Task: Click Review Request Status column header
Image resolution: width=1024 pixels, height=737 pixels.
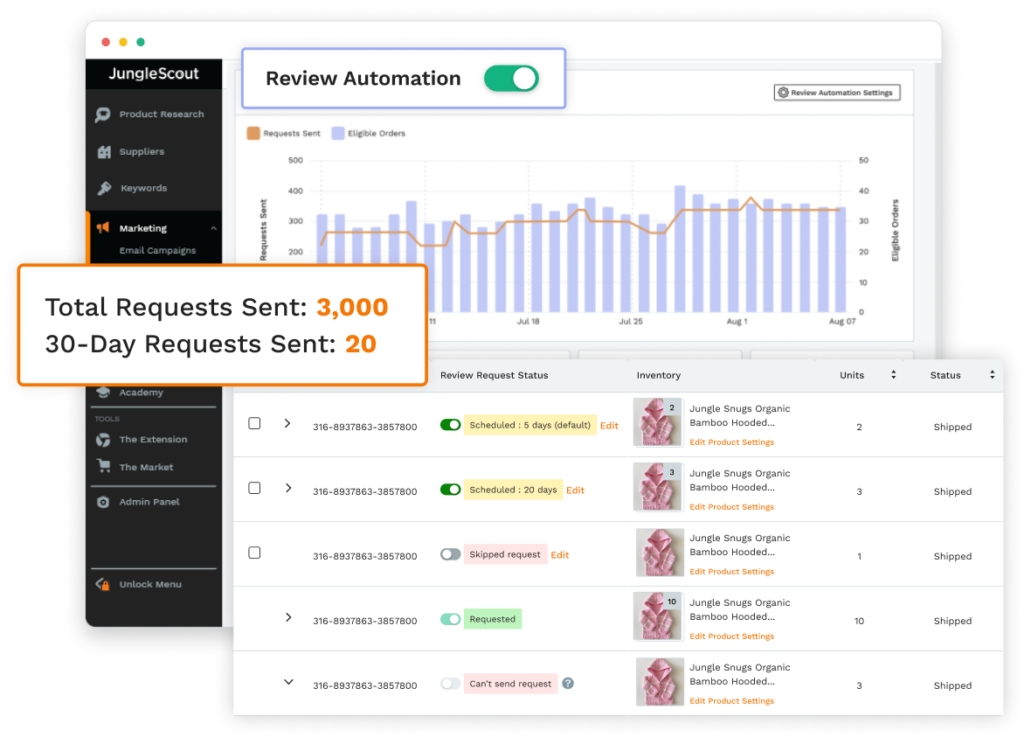Action: tap(494, 375)
